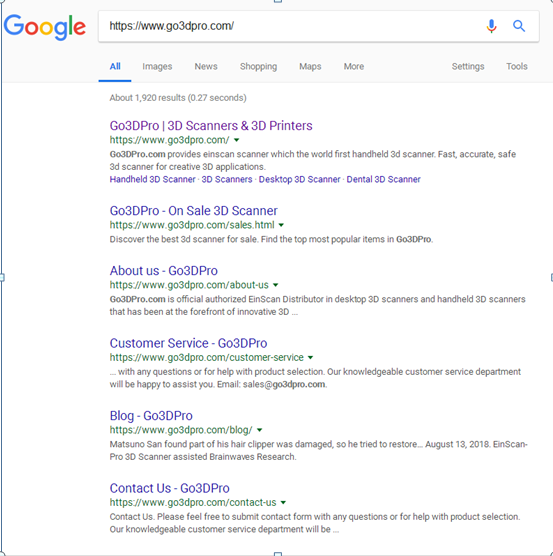The width and height of the screenshot is (553, 556).
Task: Switch to the News tab
Action: 206,66
